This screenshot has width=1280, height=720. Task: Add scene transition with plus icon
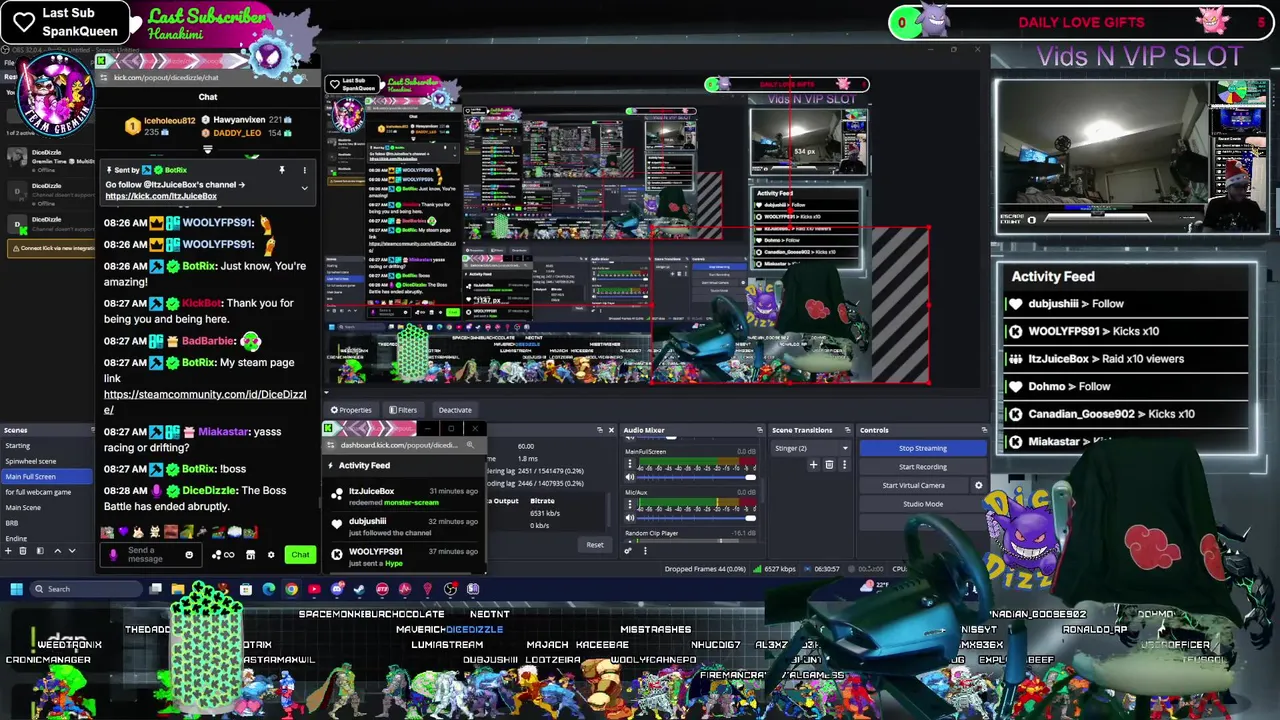point(813,465)
